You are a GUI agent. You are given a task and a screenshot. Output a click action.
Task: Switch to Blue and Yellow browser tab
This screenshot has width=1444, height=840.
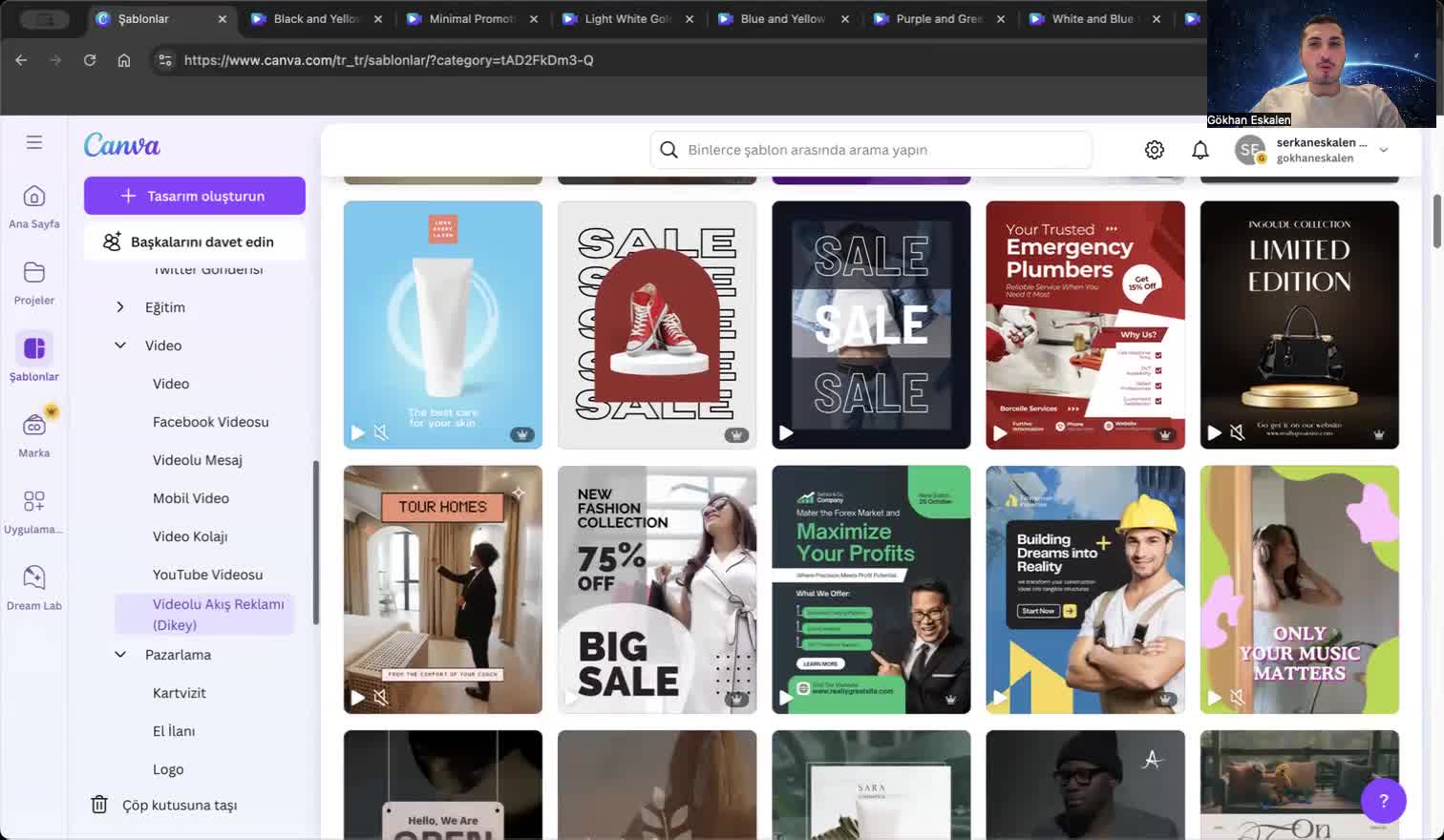coord(783,19)
